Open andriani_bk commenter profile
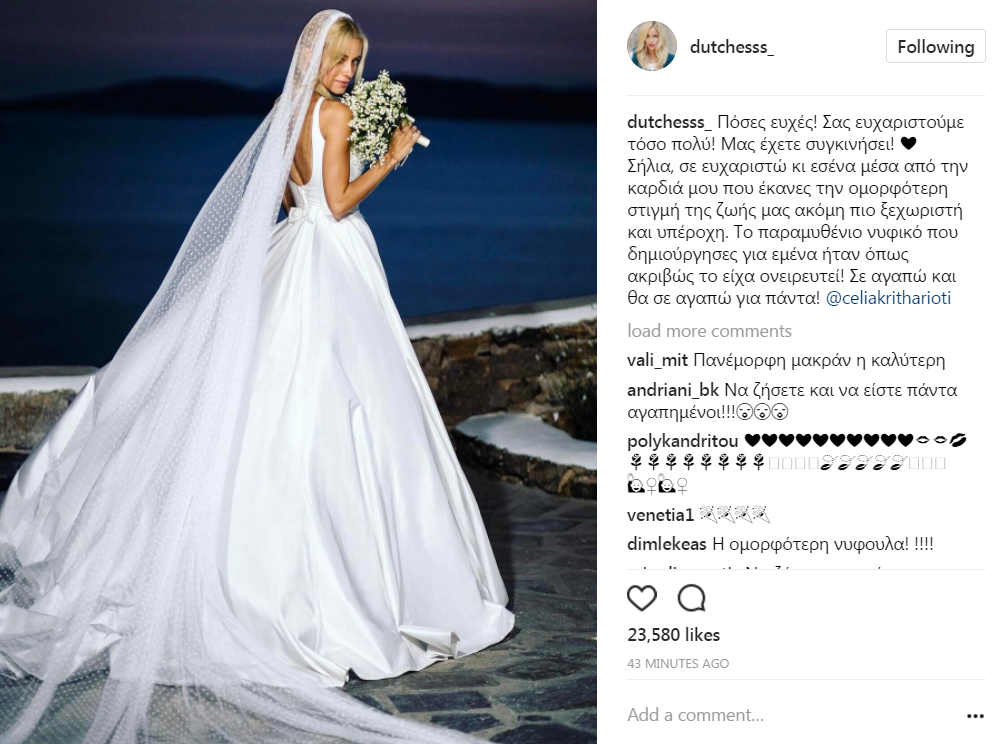The width and height of the screenshot is (999, 744). (x=673, y=390)
